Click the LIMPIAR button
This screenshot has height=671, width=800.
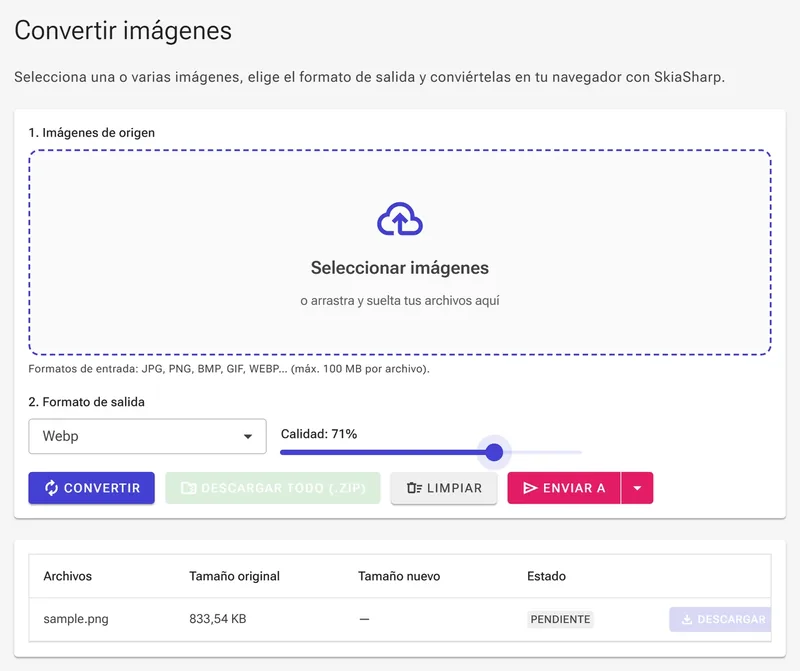click(444, 488)
